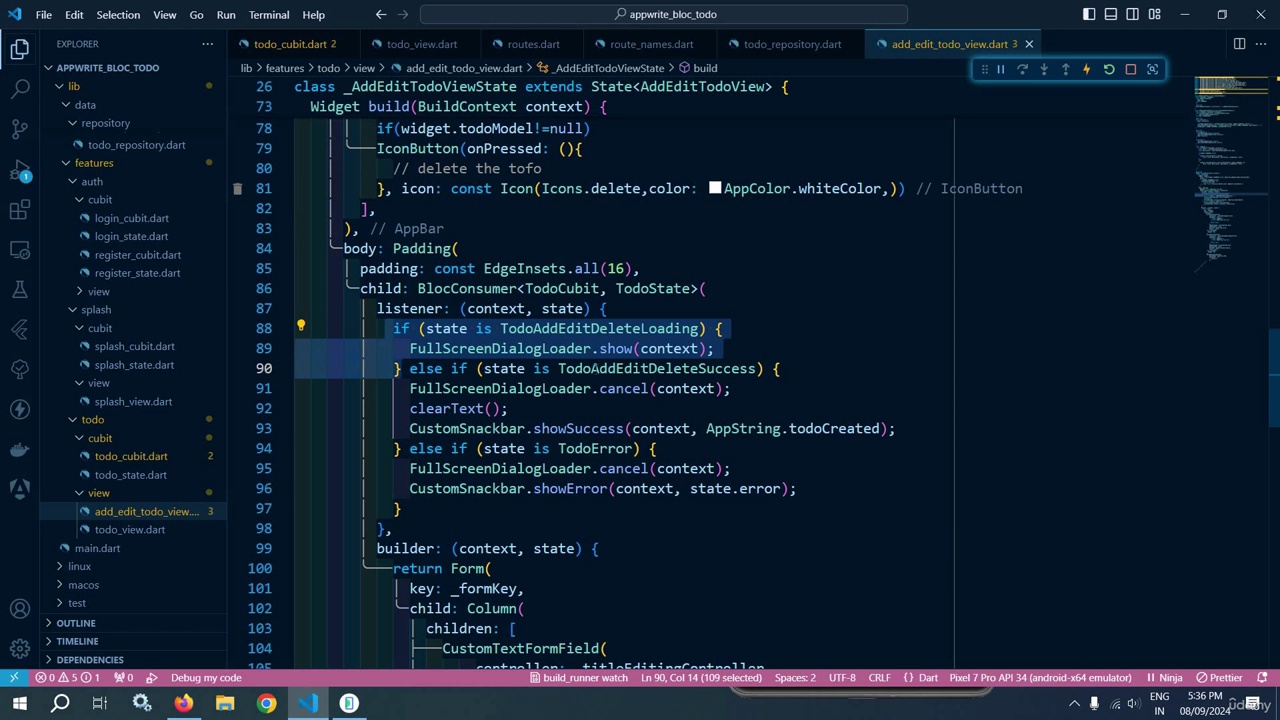Open the Run and Debug view
Screen dimensions: 1280x720
coord(20,170)
